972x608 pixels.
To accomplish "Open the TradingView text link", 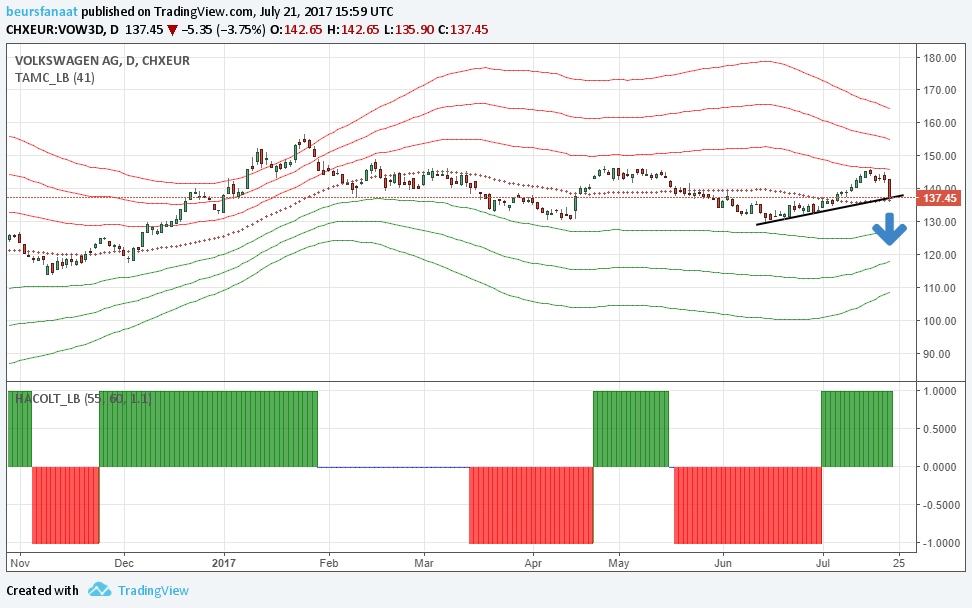I will point(153,591).
